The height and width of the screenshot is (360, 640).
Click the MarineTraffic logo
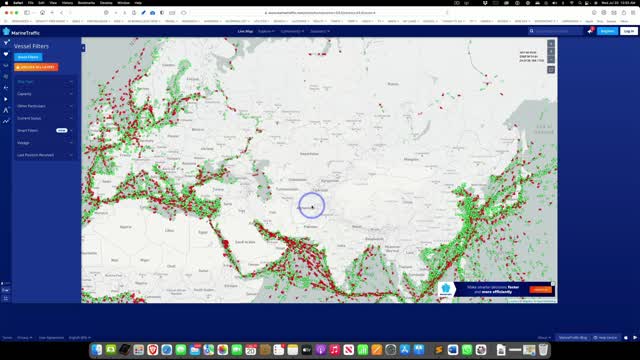click(x=21, y=31)
